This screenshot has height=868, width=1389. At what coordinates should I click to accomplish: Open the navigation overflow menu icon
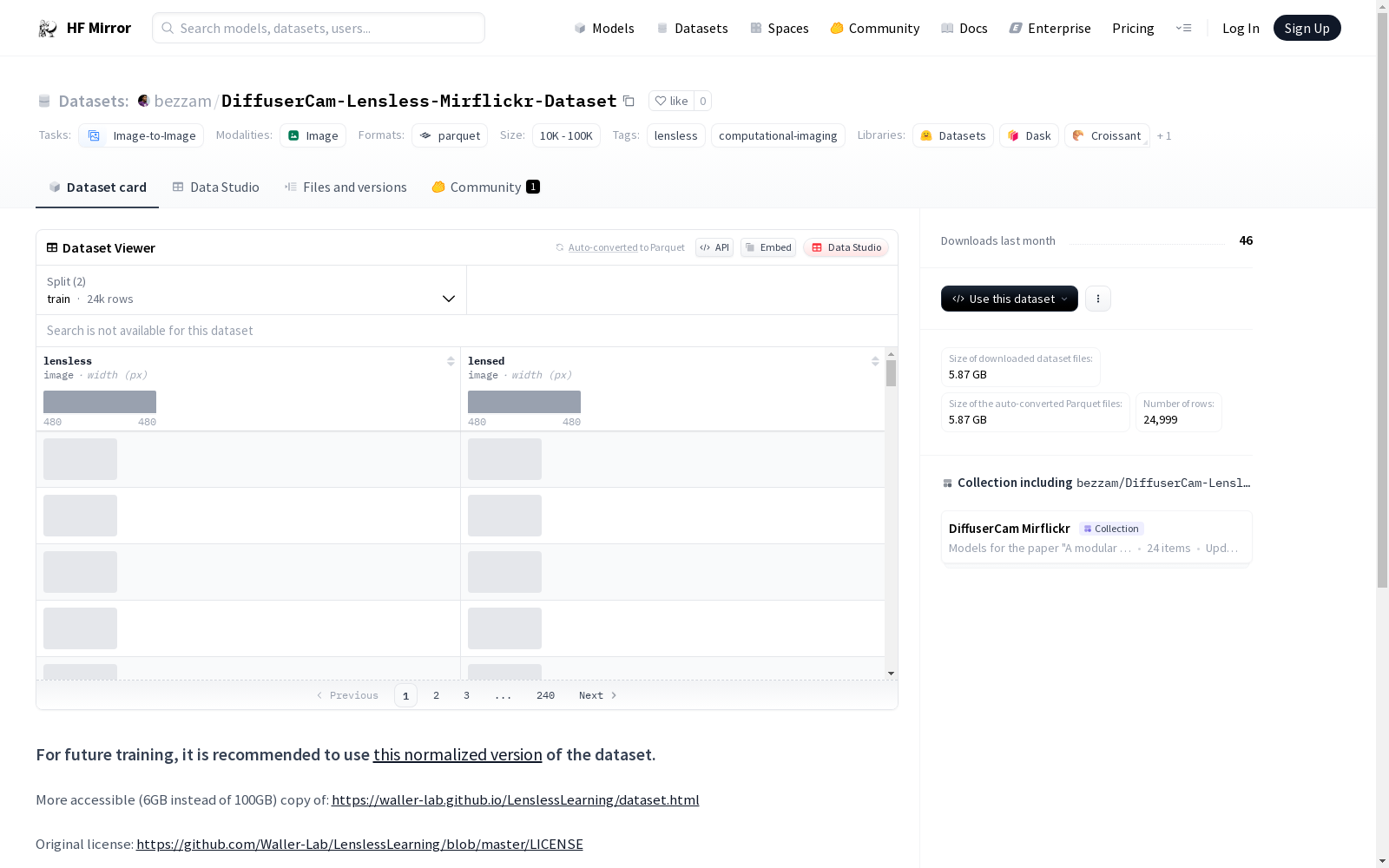pyautogui.click(x=1183, y=28)
